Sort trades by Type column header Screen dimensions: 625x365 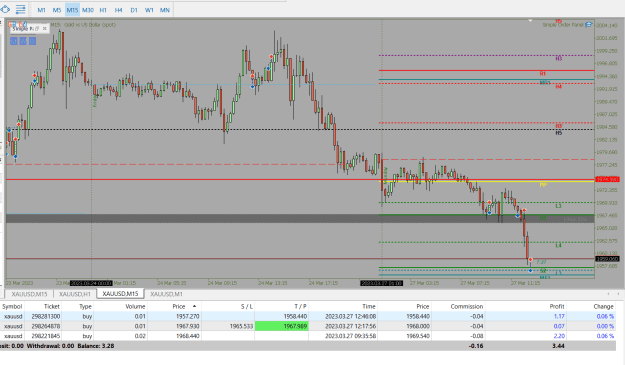tap(77, 306)
